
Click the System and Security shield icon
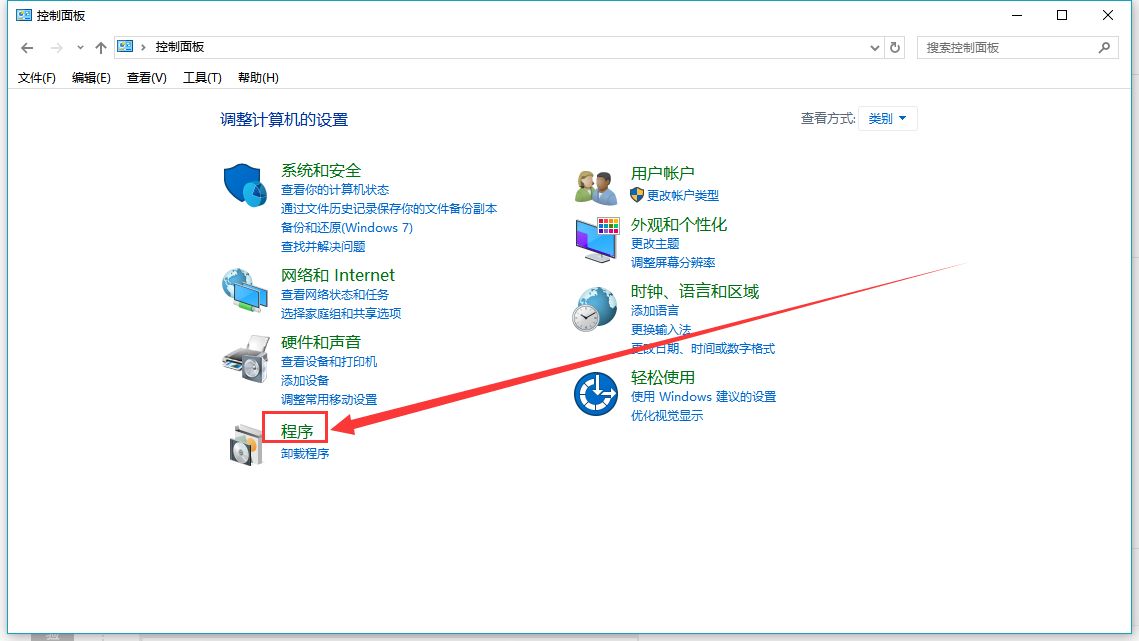(x=245, y=185)
